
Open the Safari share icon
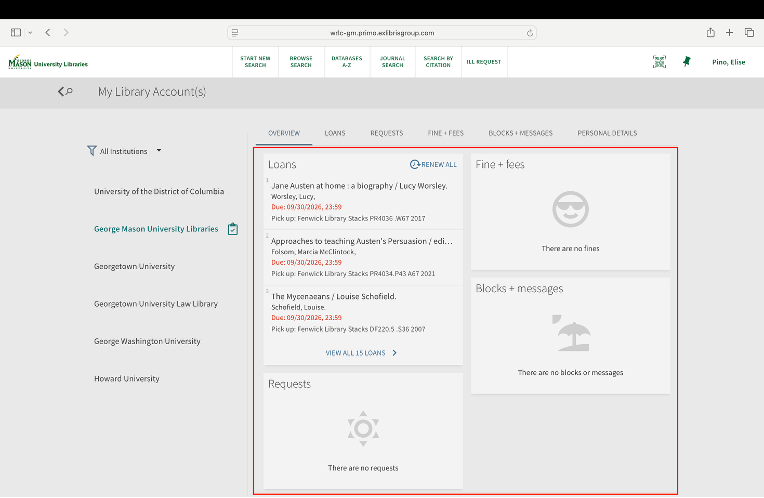point(711,33)
